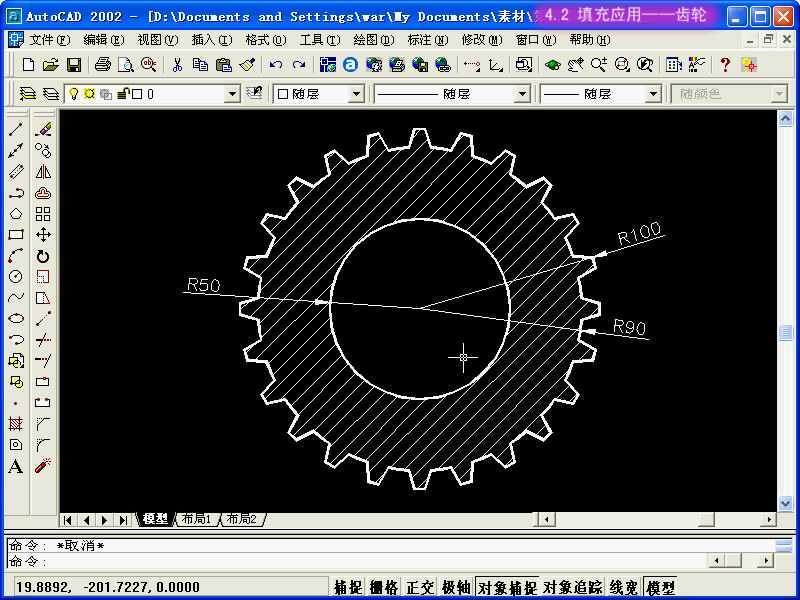
Task: Select the Ellipse draw tool
Action: point(16,318)
